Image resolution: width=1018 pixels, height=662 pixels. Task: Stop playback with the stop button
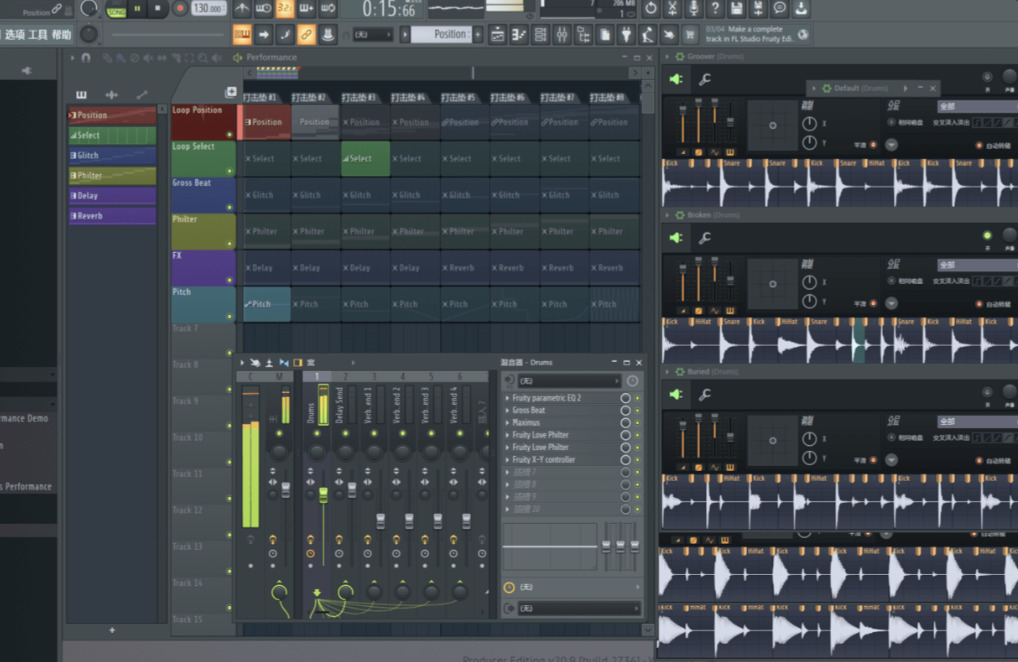click(158, 8)
